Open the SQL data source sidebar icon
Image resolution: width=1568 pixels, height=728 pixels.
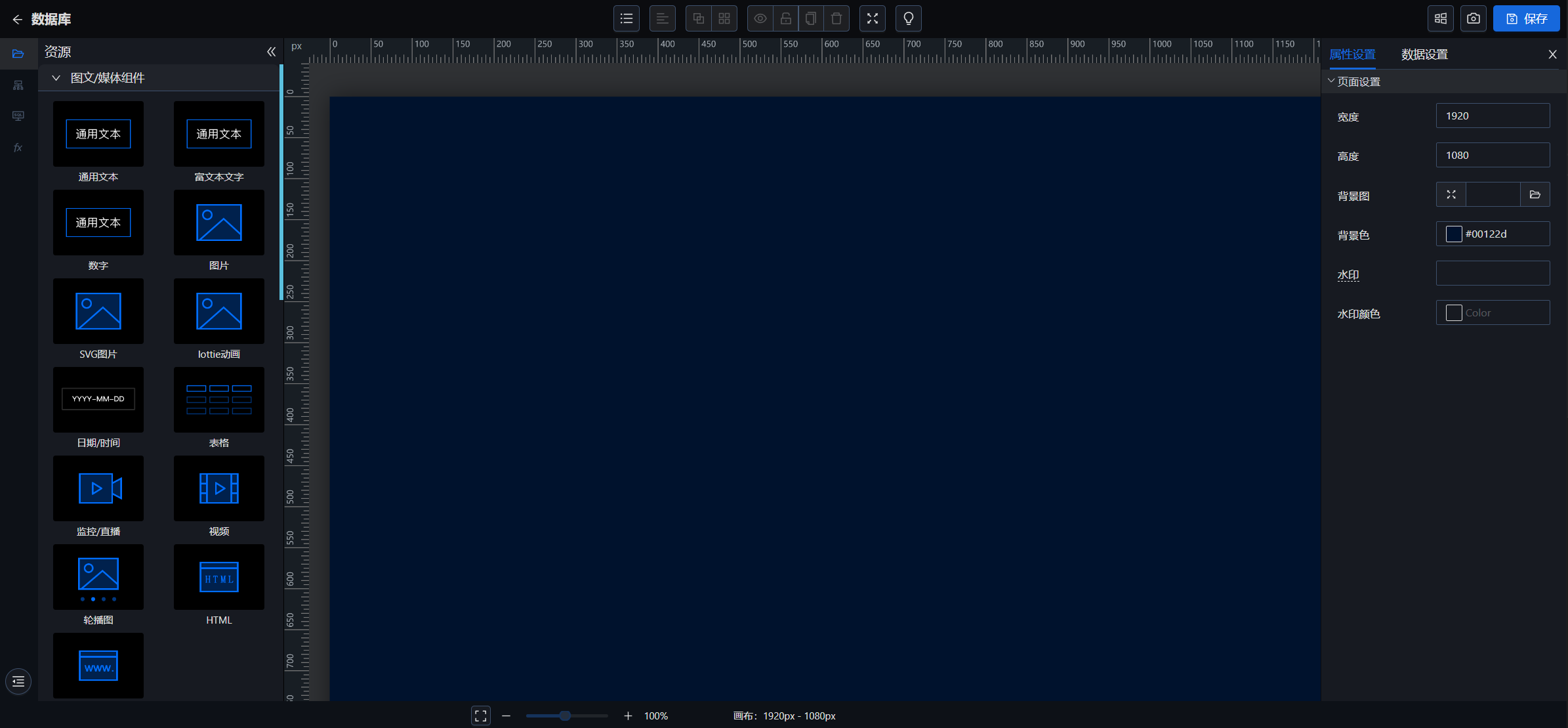(x=18, y=116)
